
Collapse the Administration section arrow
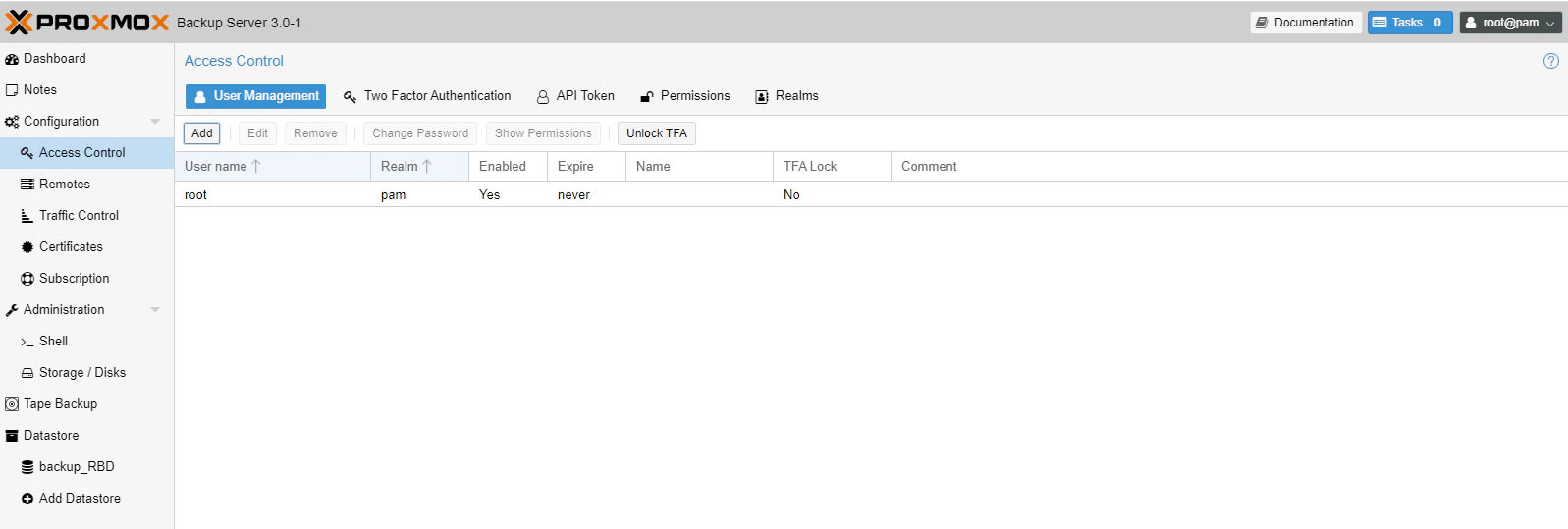pos(155,310)
